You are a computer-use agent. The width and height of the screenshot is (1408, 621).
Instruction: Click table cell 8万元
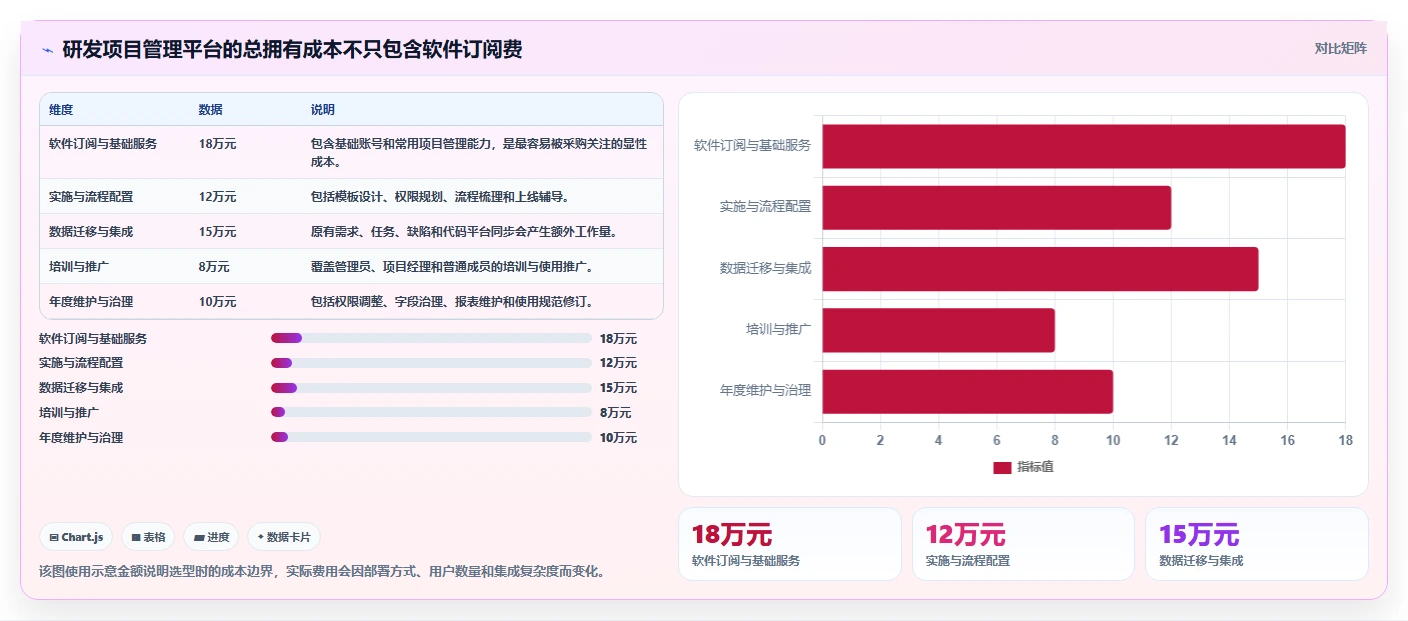coord(214,267)
